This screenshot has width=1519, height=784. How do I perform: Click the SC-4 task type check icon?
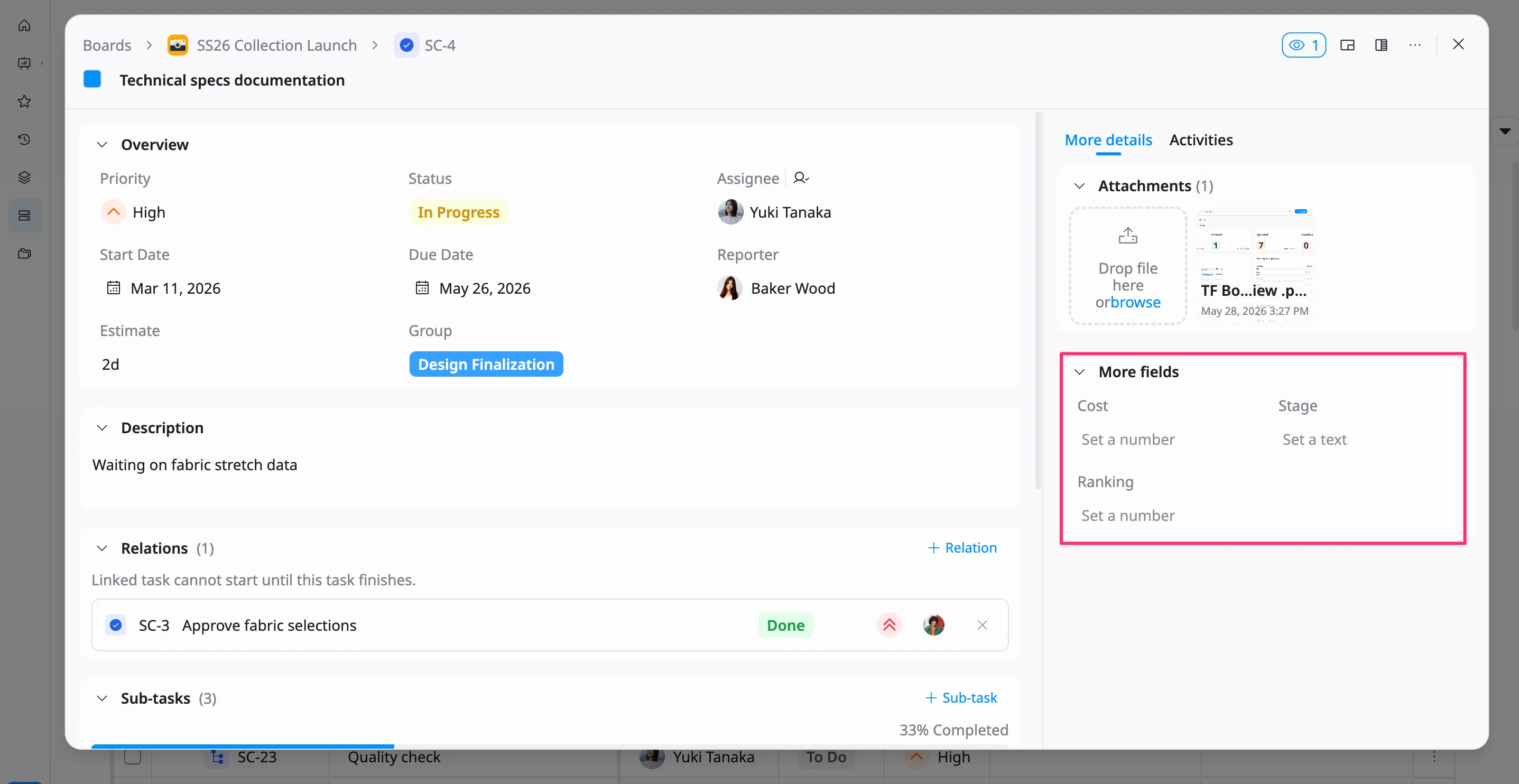pos(406,45)
